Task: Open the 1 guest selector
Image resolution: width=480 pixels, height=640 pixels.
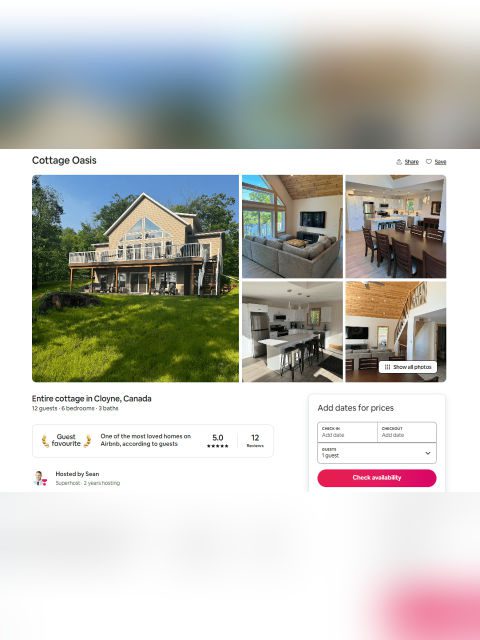Action: (x=377, y=453)
